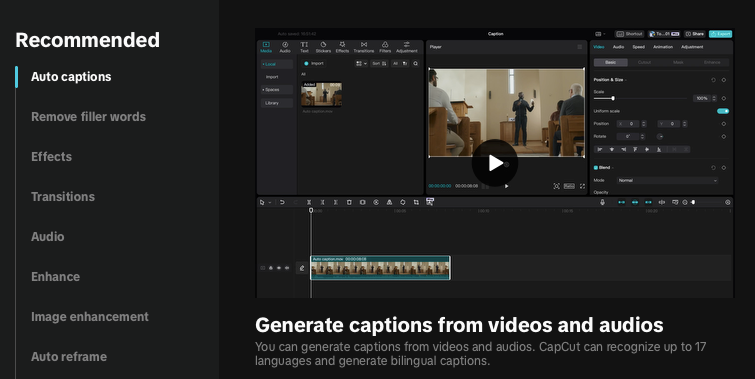
Task: Click the Player panel hamburger menu icon
Action: pyautogui.click(x=580, y=47)
